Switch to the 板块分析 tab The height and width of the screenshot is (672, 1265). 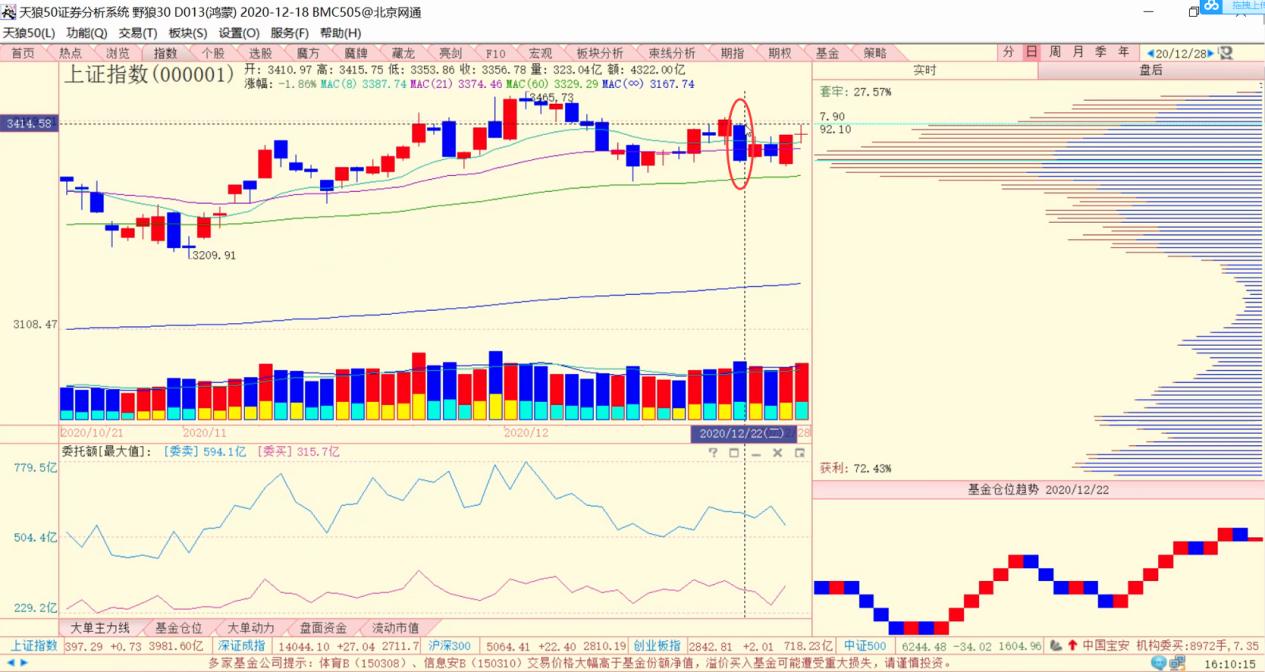[600, 53]
